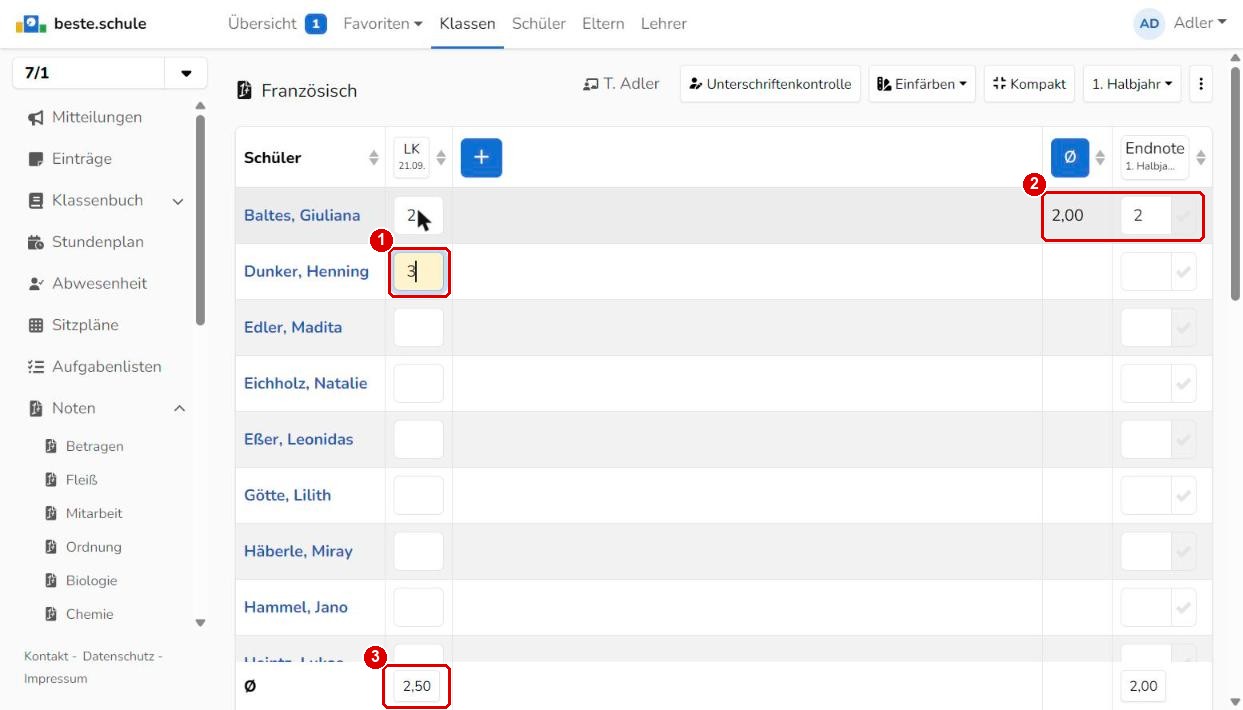Confirm Endnote checkmark for Eichholz, Natalie
This screenshot has height=710, width=1243.
[x=1184, y=384]
